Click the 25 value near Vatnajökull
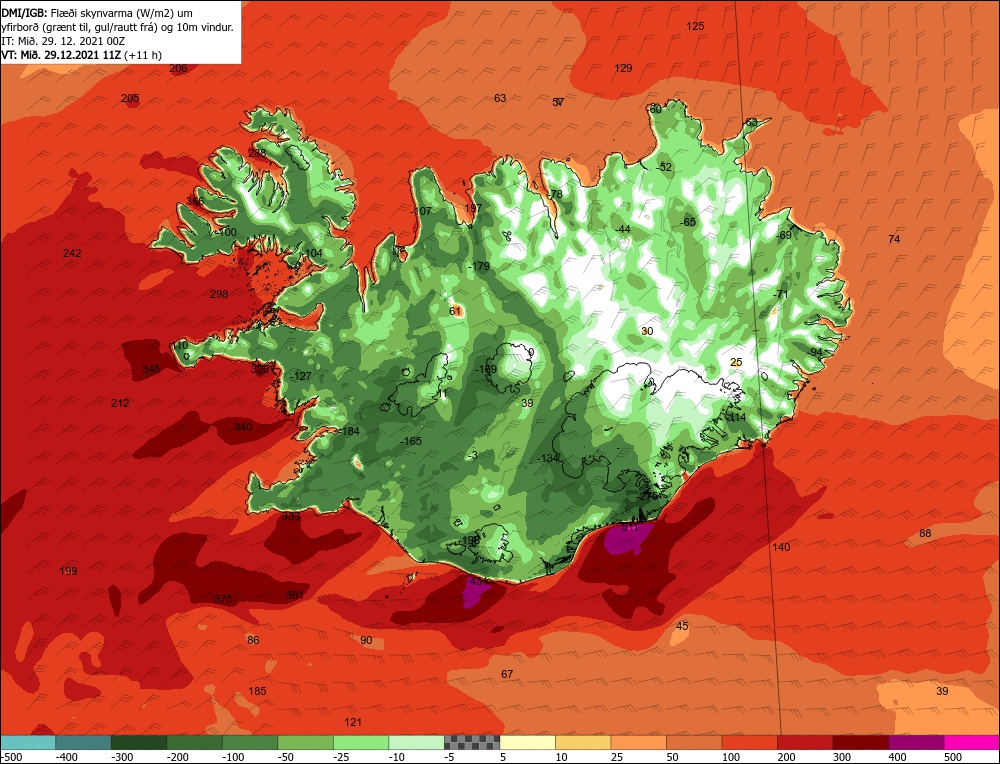The width and height of the screenshot is (1000, 764). click(x=737, y=362)
